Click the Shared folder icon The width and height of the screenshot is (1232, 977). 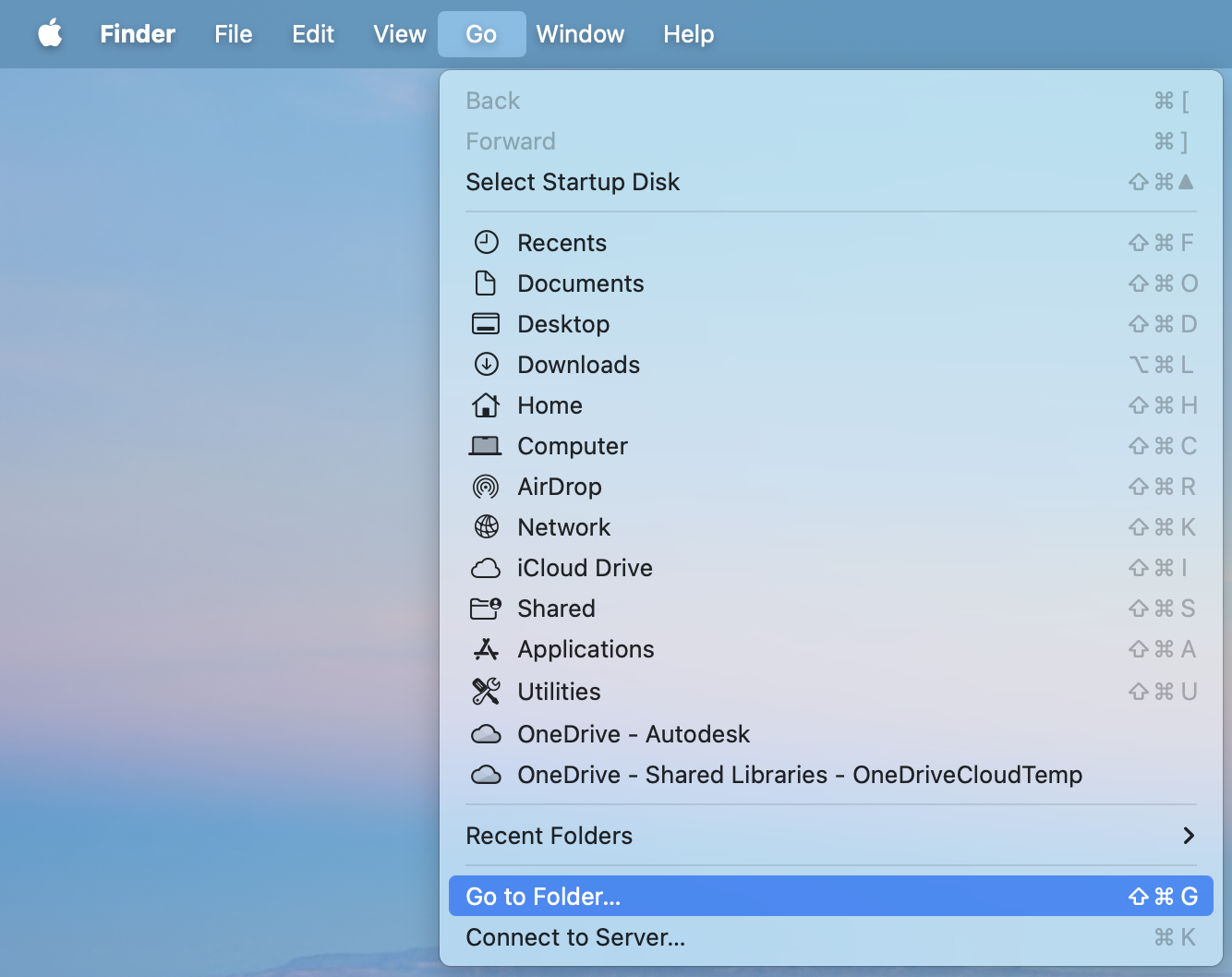click(x=486, y=609)
